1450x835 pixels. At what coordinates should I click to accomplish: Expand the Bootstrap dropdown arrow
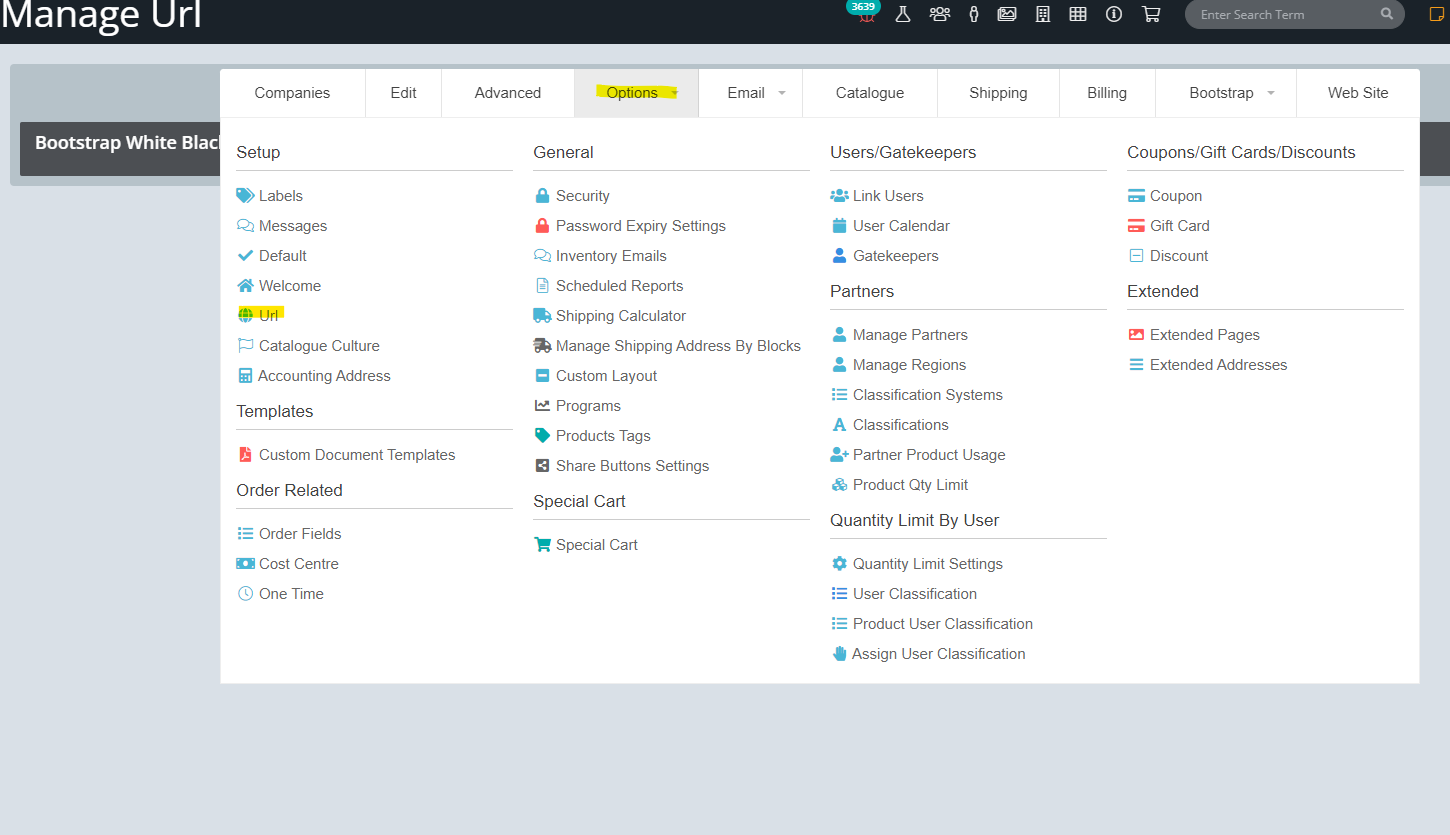point(1271,94)
